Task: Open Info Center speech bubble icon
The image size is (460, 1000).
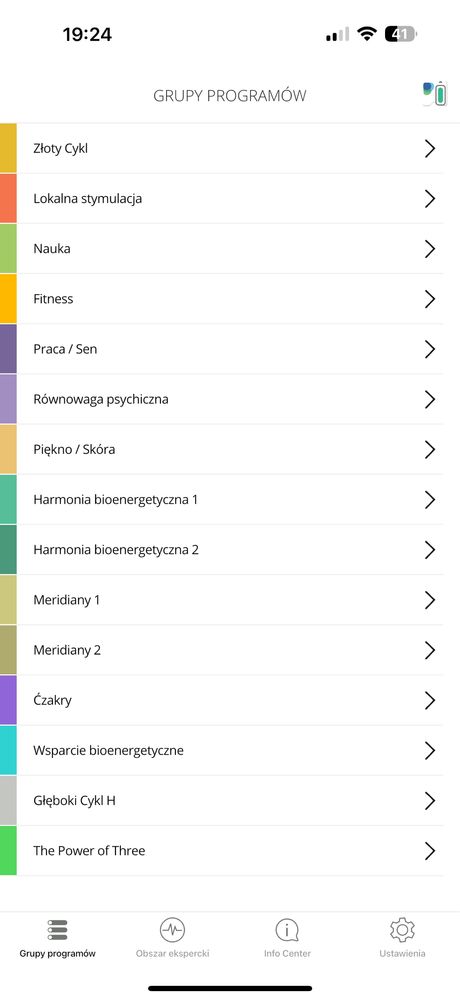Action: (287, 930)
